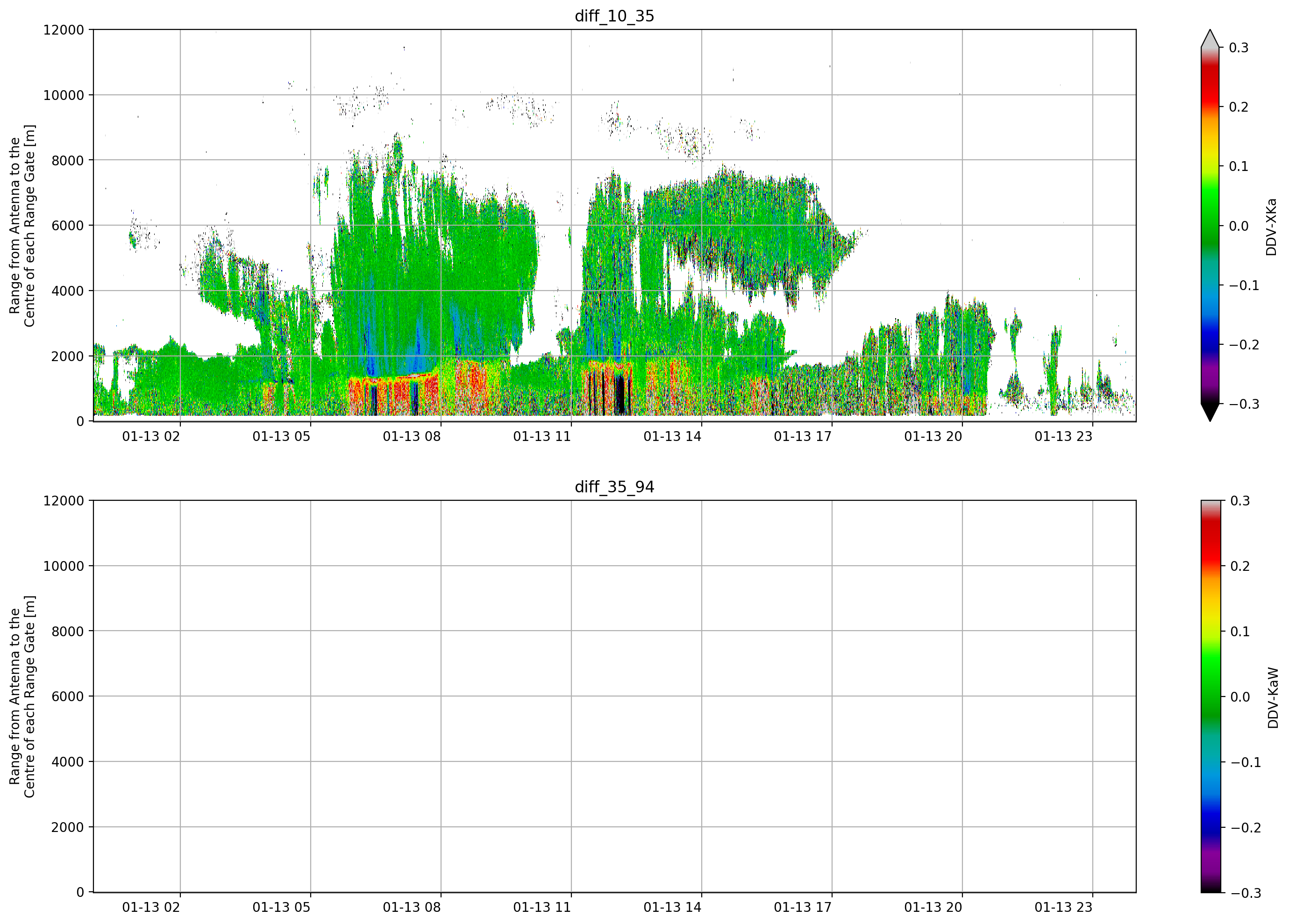Image resolution: width=1289 pixels, height=924 pixels.
Task: Select the y-axis label of the diff_10_35 plot
Action: coord(22,226)
